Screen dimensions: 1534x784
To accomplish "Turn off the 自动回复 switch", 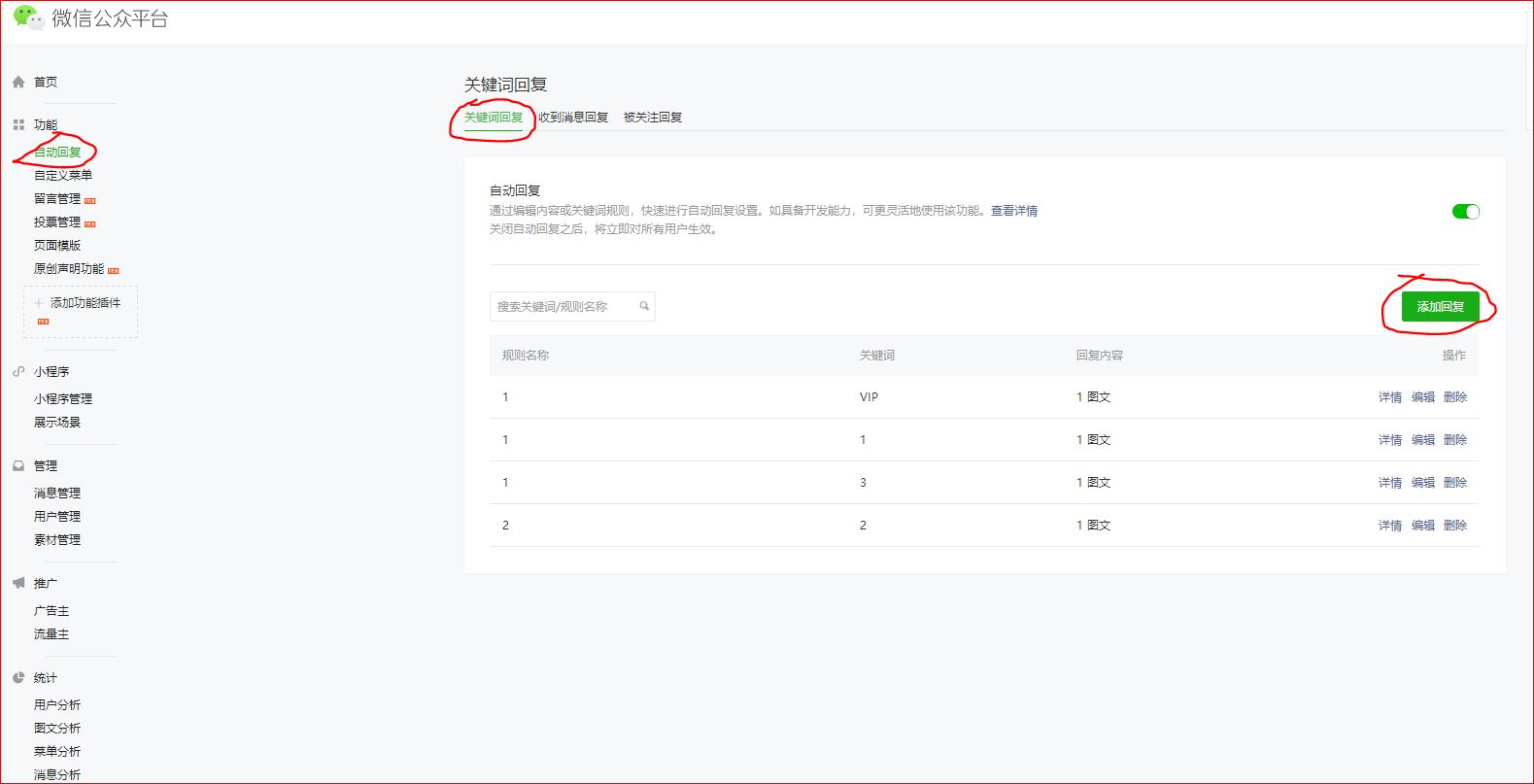I will click(x=1465, y=212).
